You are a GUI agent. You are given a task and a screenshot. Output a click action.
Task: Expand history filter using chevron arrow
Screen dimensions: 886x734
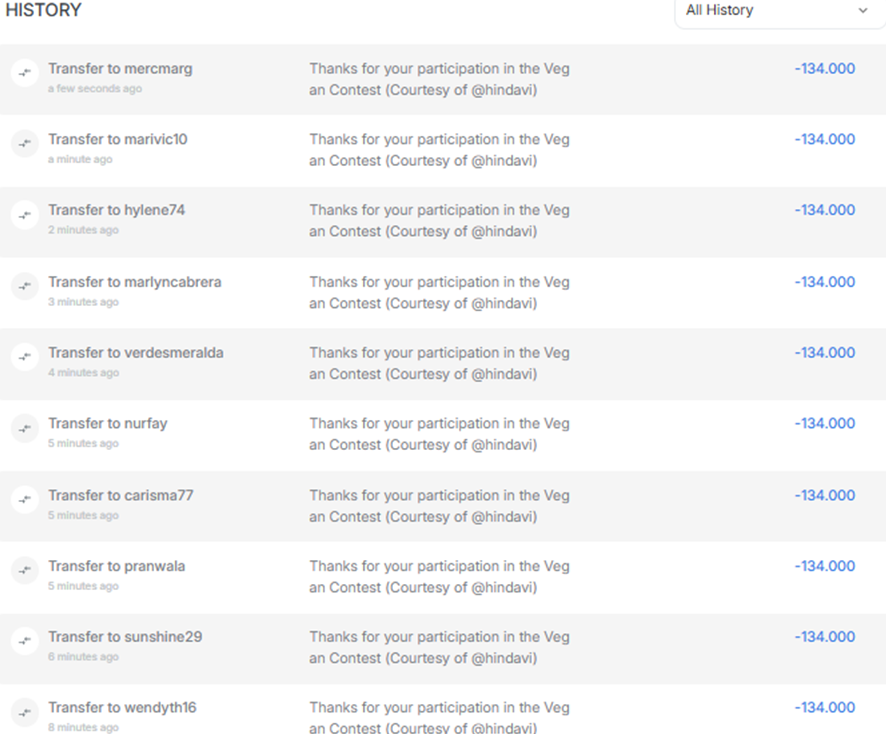863,11
